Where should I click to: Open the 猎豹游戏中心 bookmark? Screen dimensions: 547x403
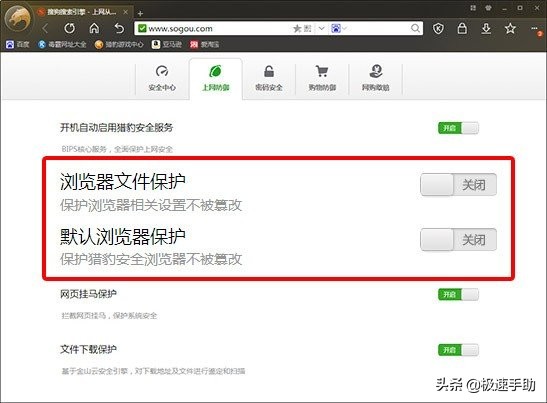tap(119, 44)
